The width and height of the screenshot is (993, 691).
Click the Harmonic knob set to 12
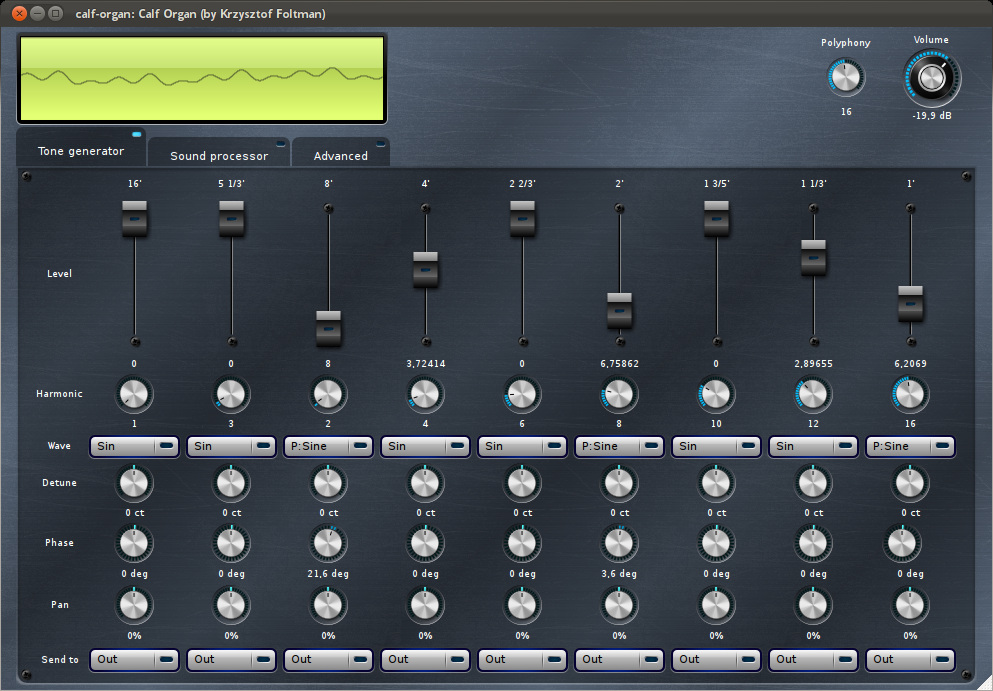tap(813, 394)
